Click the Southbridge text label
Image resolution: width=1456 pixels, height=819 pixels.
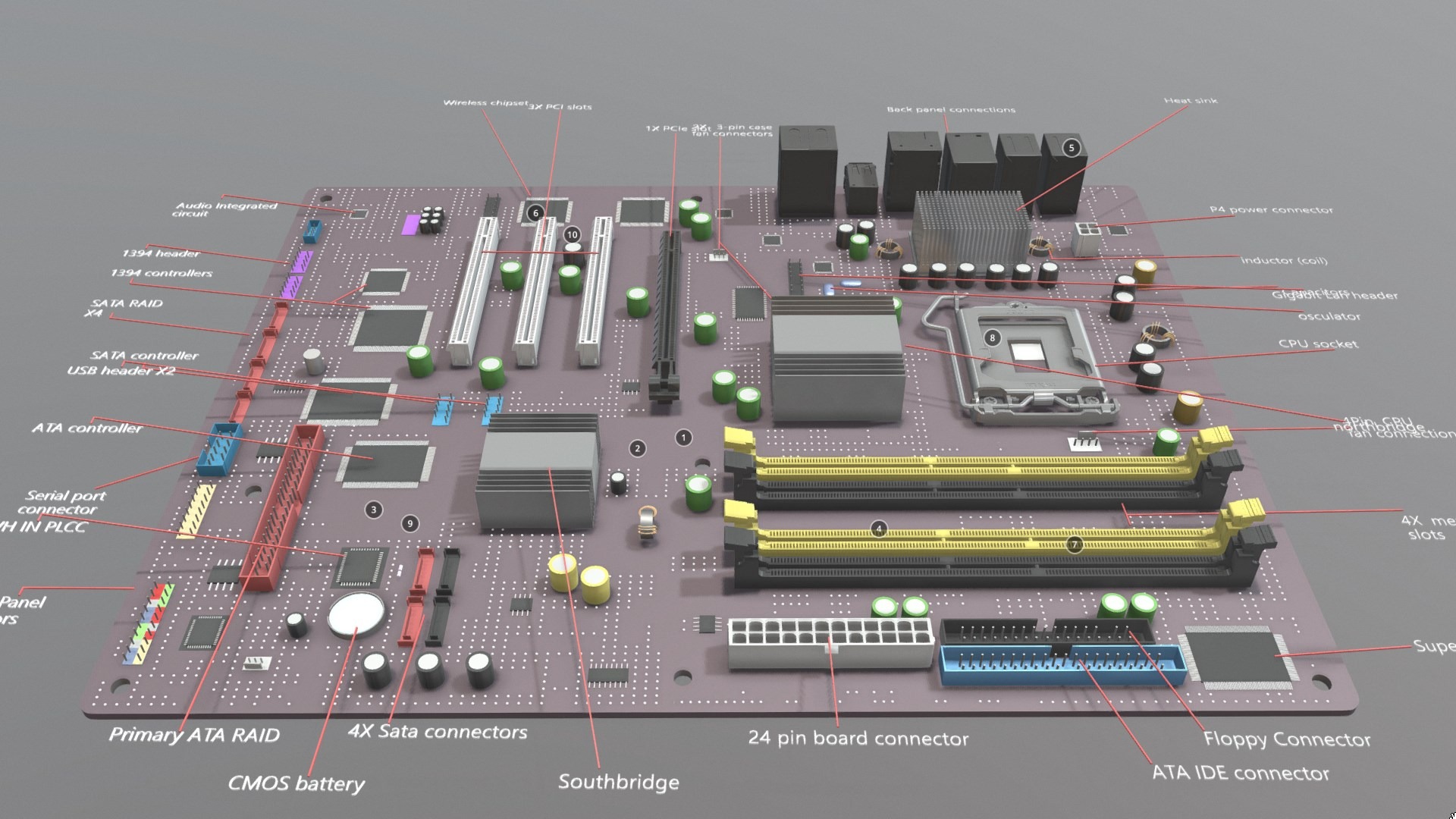click(x=618, y=782)
